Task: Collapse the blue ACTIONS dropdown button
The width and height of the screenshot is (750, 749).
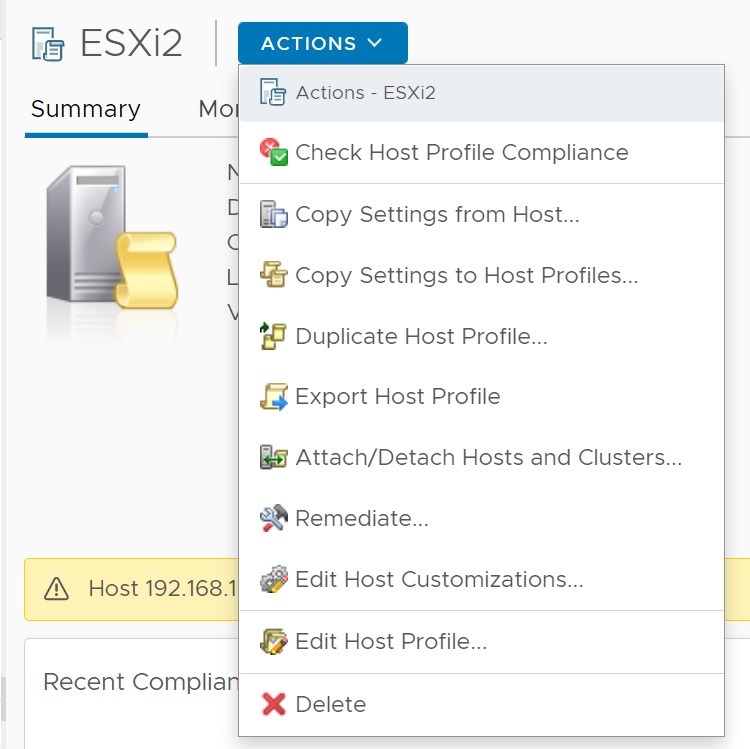Action: pyautogui.click(x=322, y=43)
